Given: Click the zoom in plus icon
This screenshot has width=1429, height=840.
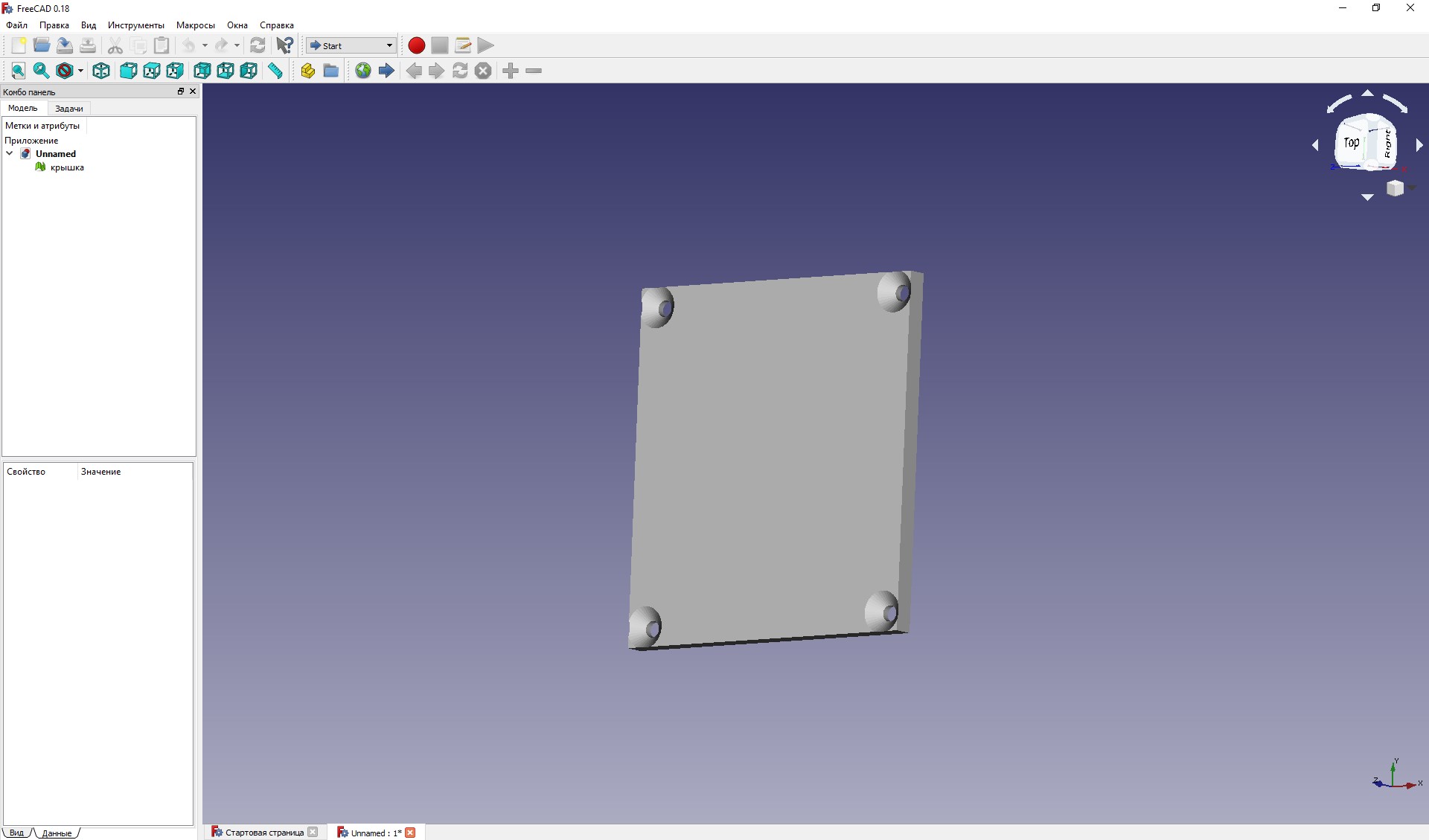Looking at the screenshot, I should coord(511,71).
